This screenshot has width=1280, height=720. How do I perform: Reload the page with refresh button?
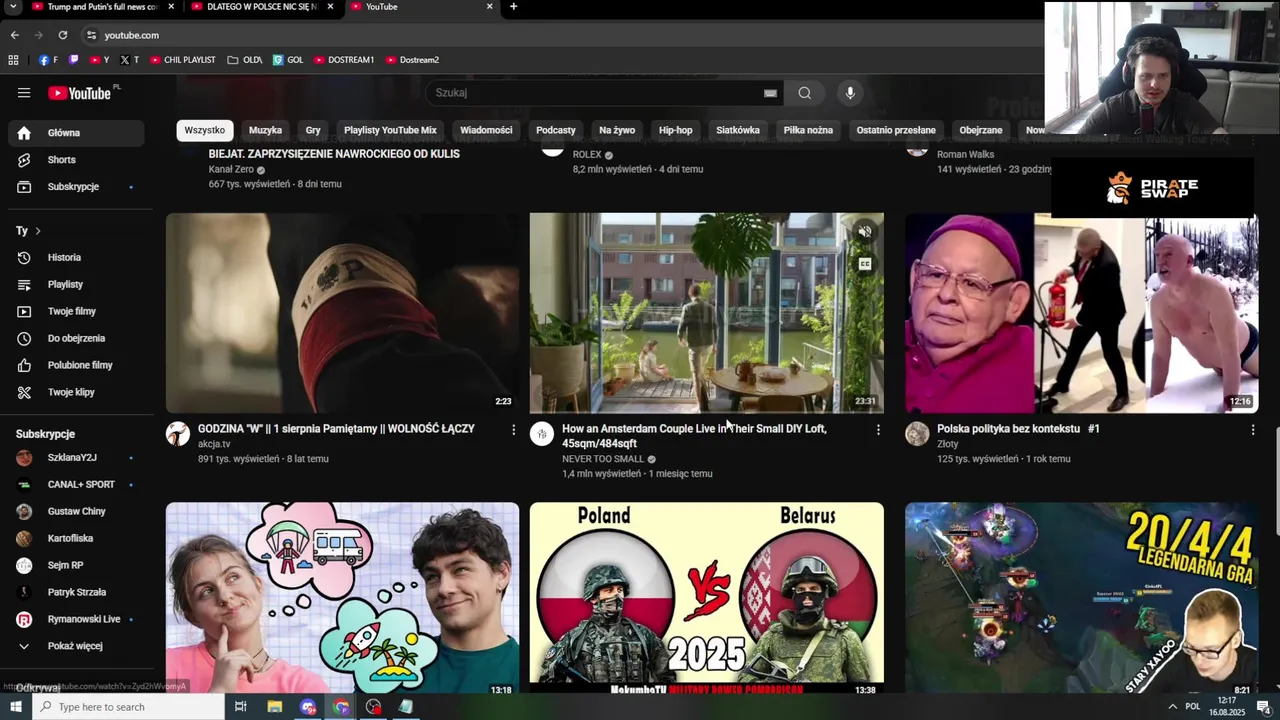[62, 35]
